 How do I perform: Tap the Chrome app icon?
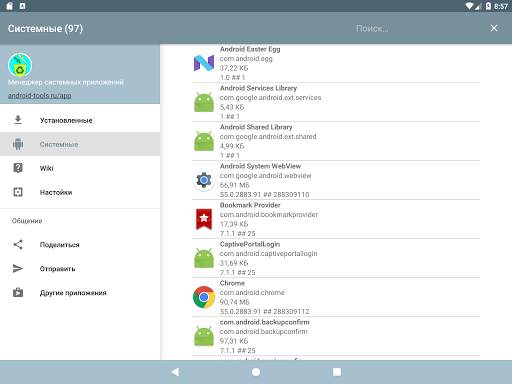pos(204,297)
